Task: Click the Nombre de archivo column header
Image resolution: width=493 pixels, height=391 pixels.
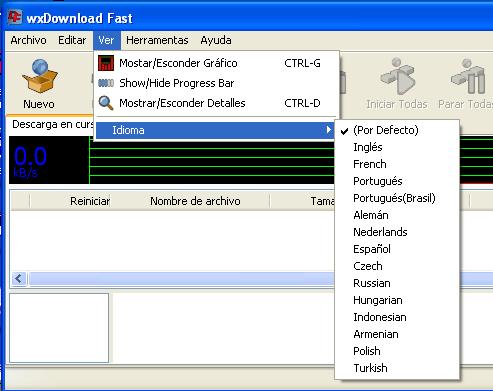Action: click(x=195, y=201)
